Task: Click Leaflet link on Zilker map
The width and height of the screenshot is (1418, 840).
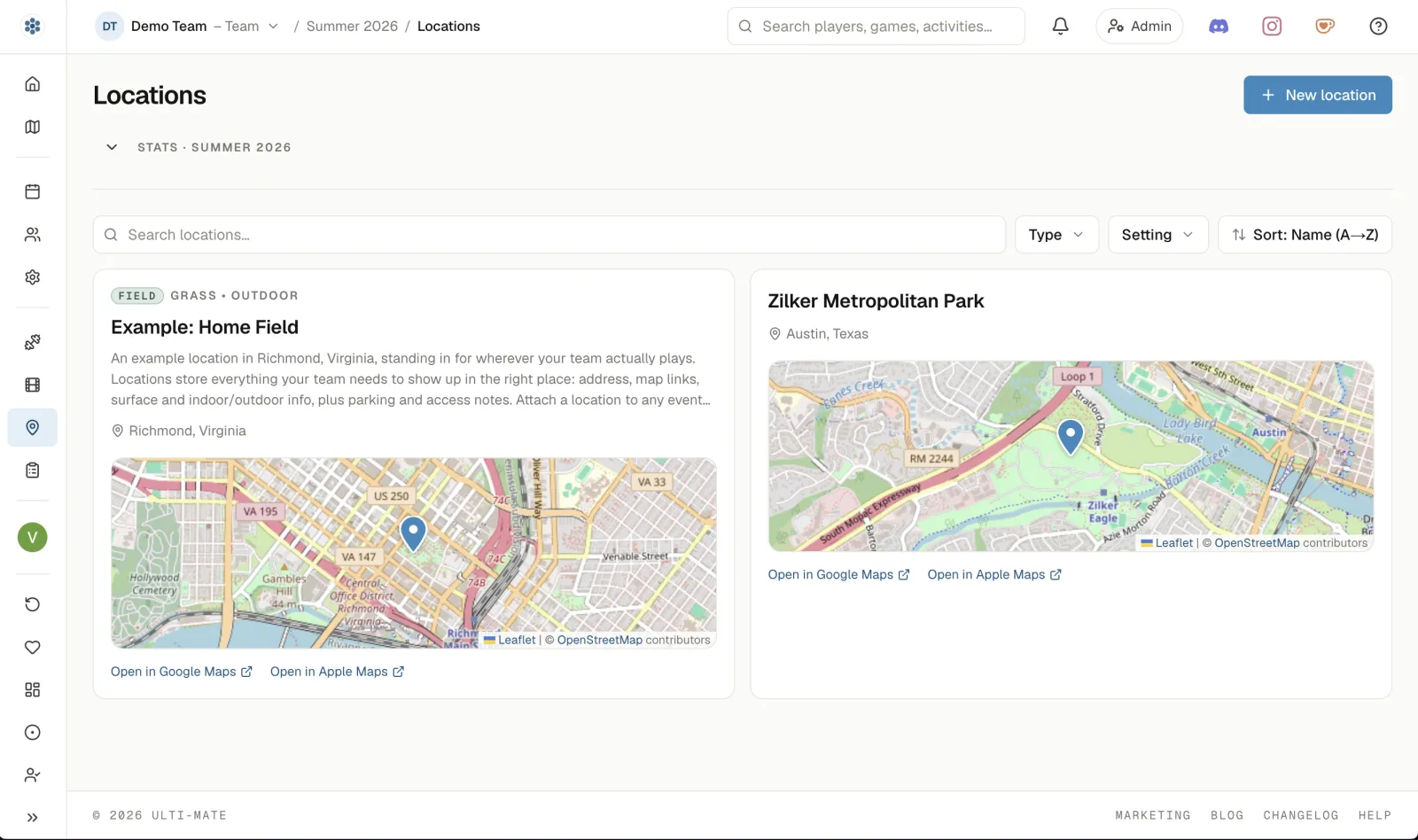Action: 1167,543
